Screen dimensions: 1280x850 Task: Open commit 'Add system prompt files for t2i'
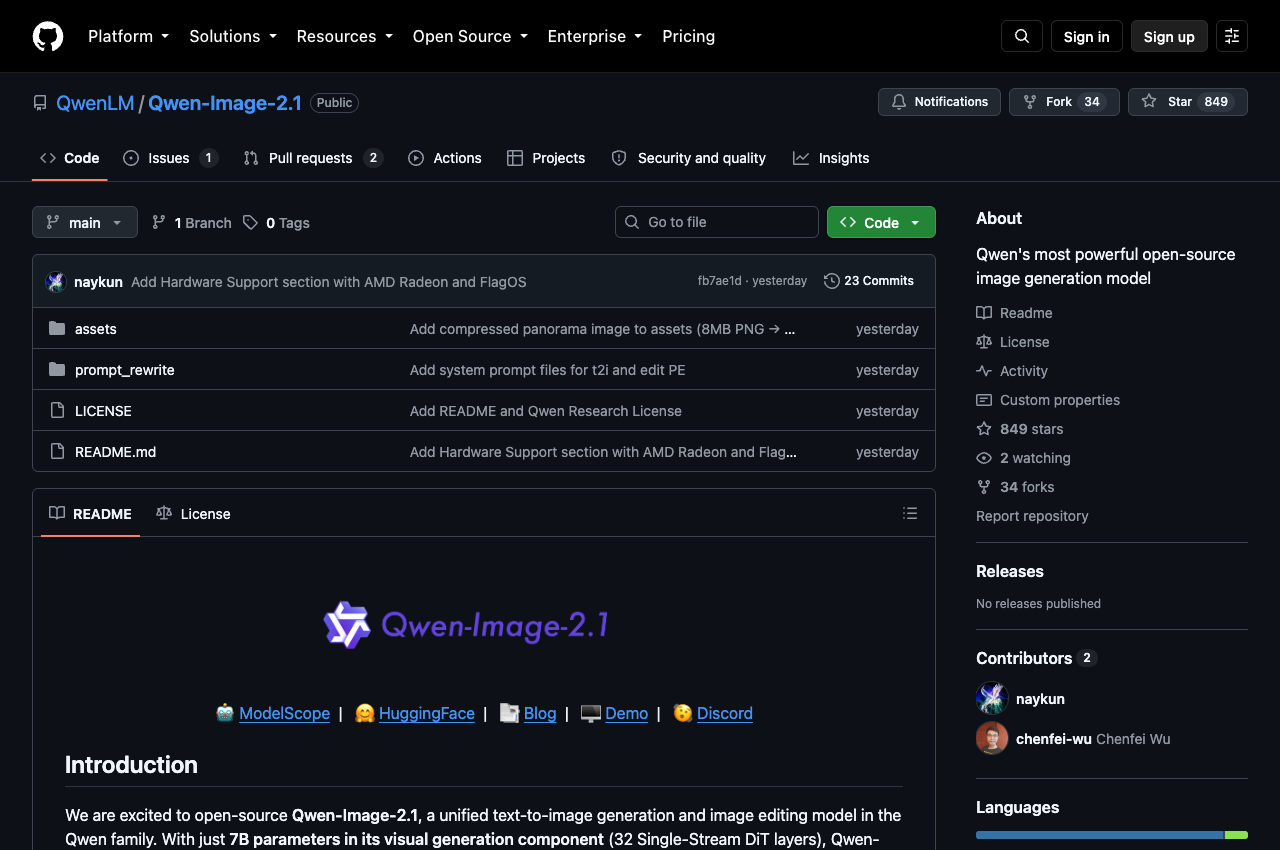click(x=548, y=370)
